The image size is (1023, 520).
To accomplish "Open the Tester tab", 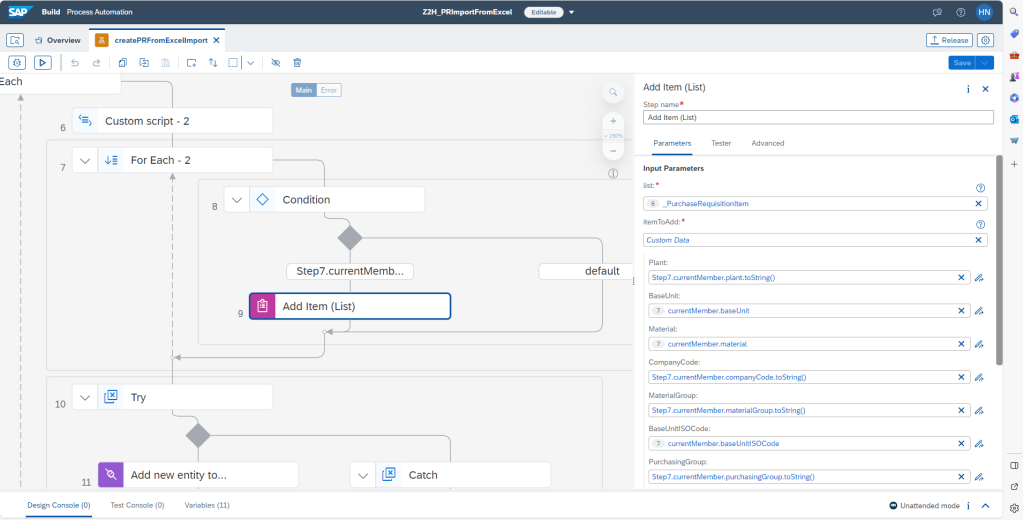I will (720, 143).
